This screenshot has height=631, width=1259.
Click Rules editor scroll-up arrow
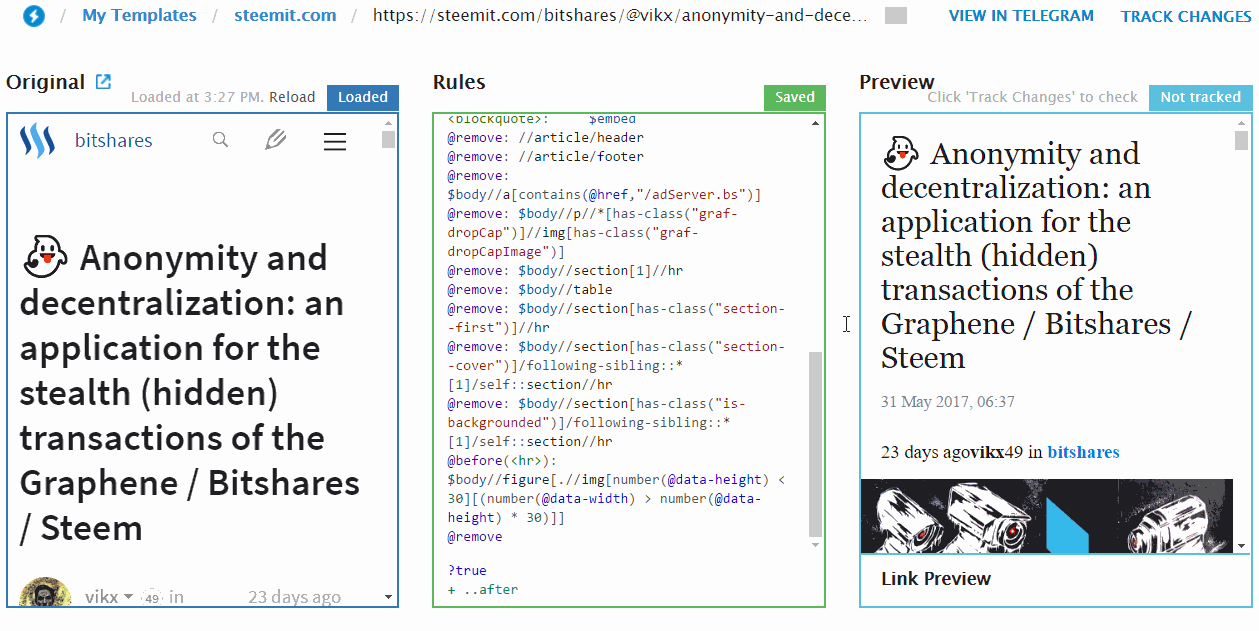[x=815, y=122]
